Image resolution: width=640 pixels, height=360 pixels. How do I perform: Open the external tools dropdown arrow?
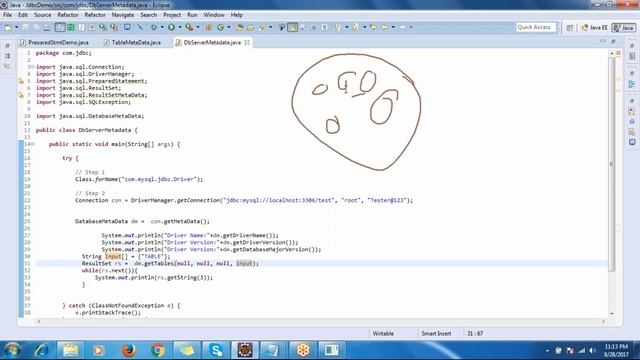[x=198, y=27]
